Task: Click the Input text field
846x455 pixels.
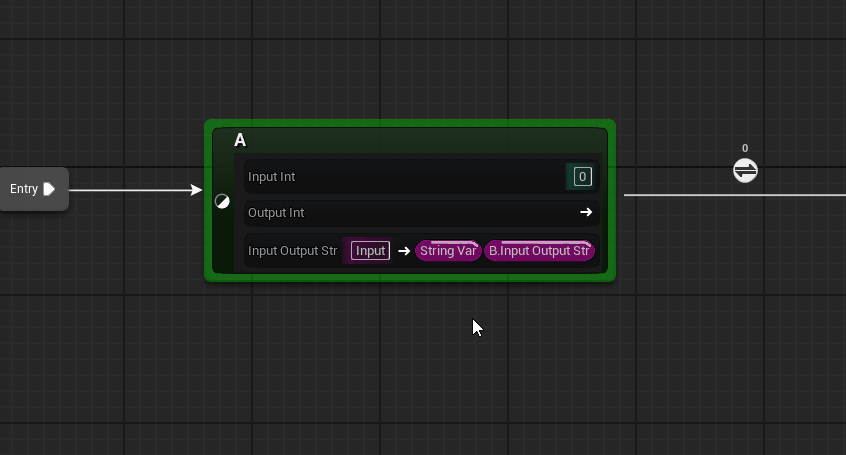Action: point(370,251)
